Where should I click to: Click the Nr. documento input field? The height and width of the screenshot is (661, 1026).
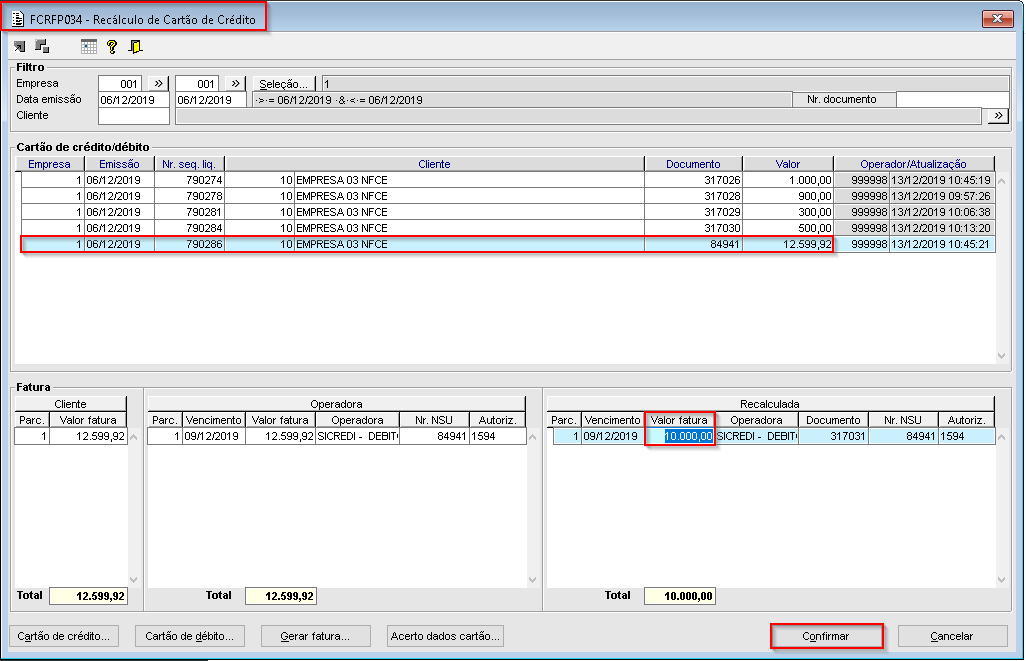[x=952, y=99]
